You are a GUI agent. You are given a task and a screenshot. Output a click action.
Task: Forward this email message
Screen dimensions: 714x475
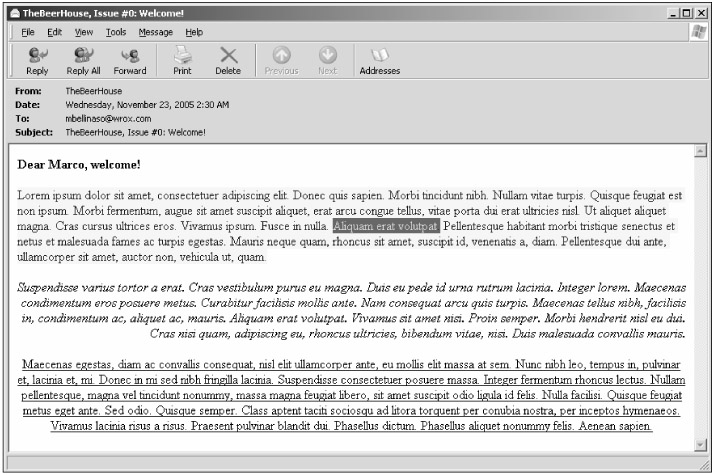[x=129, y=60]
